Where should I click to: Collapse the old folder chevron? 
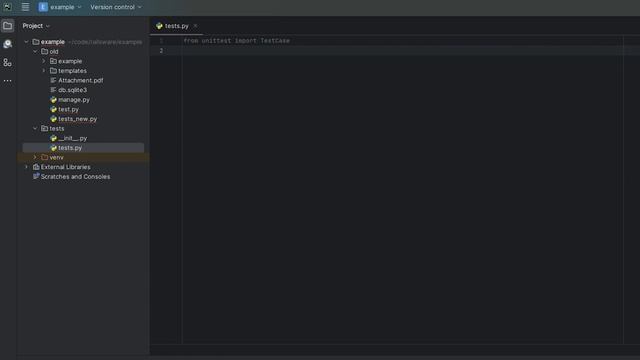click(35, 51)
